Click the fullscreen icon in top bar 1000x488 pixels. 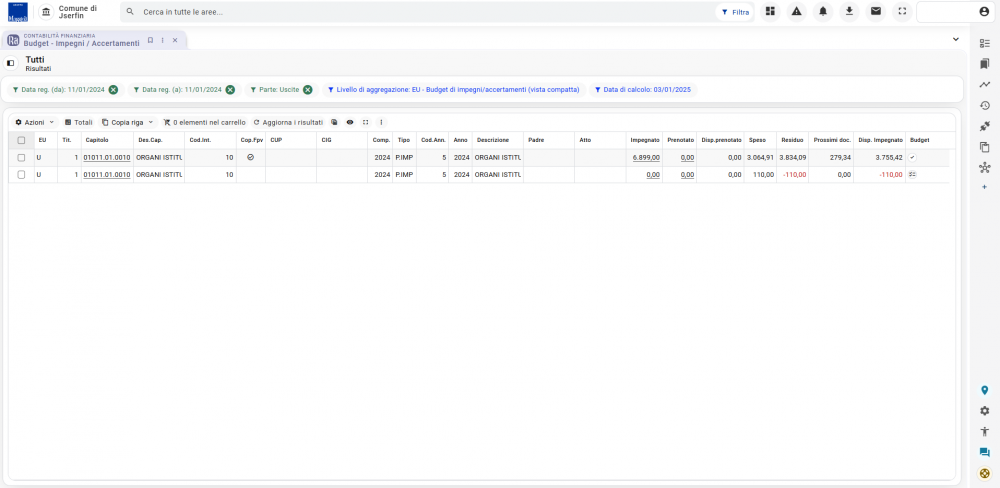902,11
